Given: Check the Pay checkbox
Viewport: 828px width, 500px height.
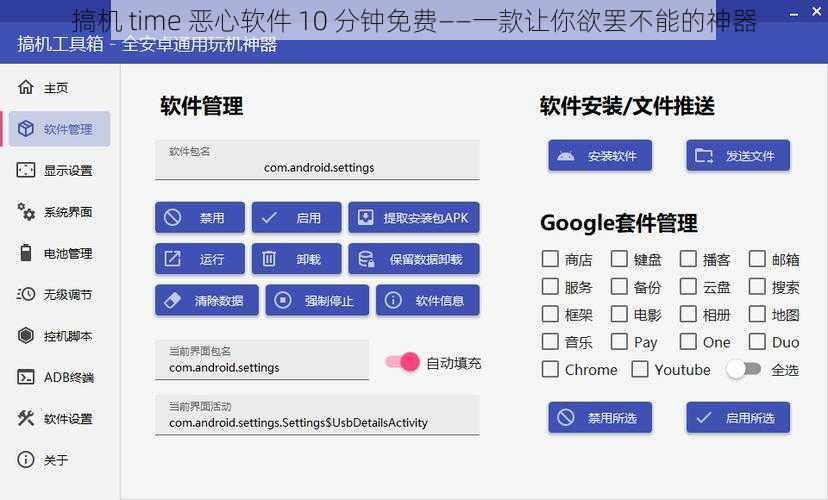Looking at the screenshot, I should click(x=619, y=342).
